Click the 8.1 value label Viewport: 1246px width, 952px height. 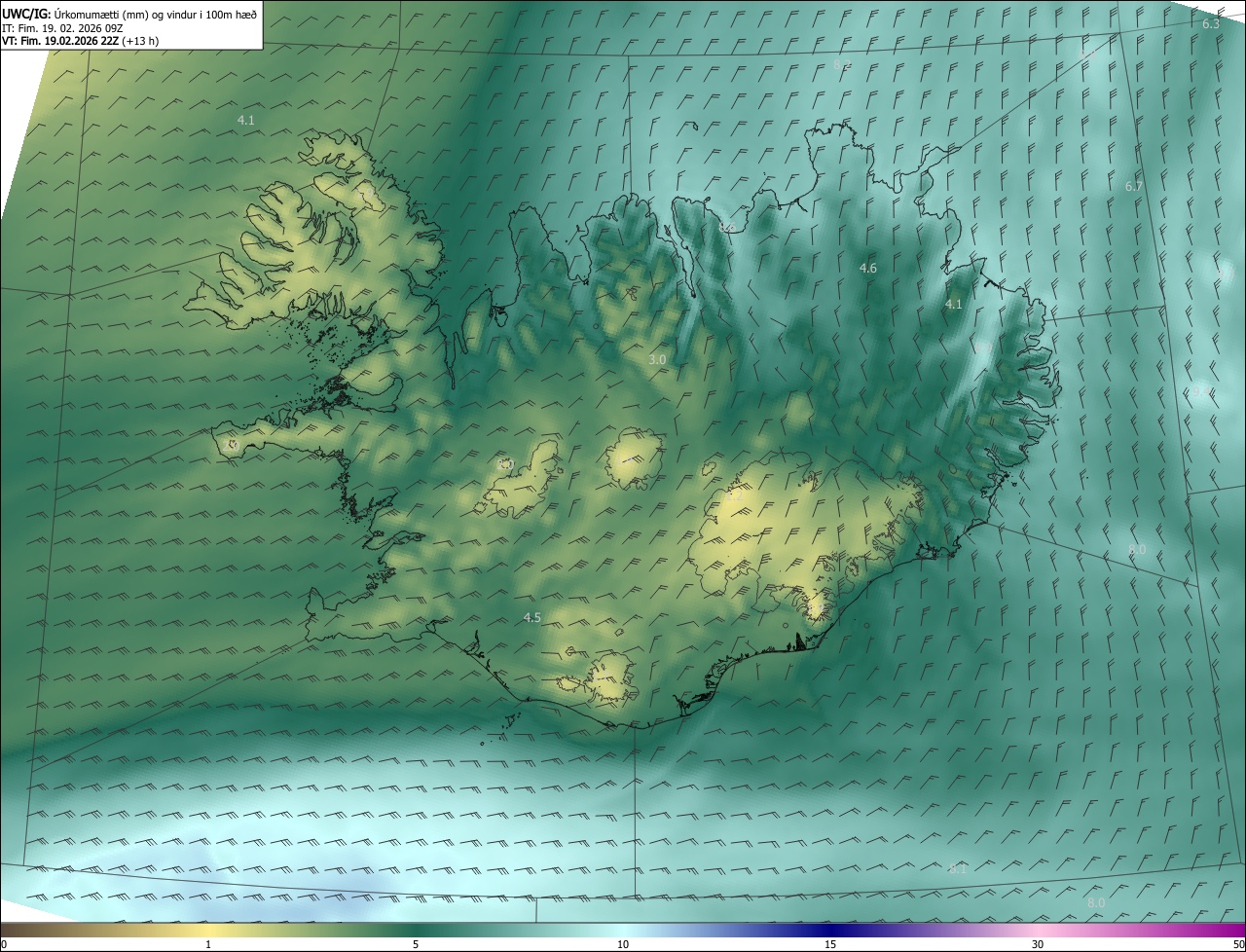(x=958, y=868)
